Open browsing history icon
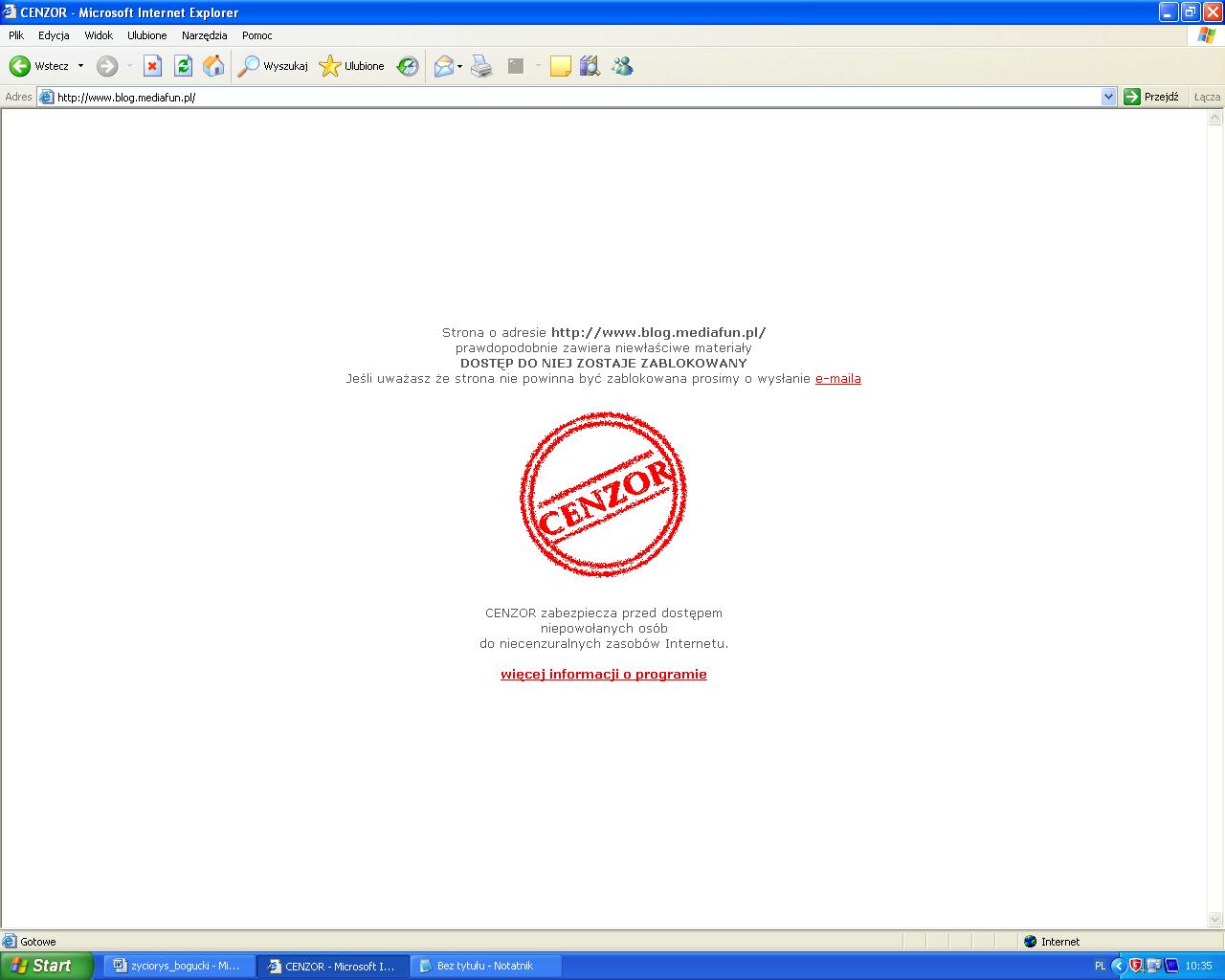Screen dimensions: 1225x980 pyautogui.click(x=408, y=66)
